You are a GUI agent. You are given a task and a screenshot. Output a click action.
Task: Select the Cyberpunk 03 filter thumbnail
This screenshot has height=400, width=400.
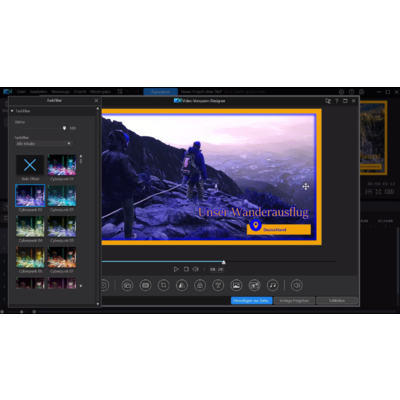point(62,196)
